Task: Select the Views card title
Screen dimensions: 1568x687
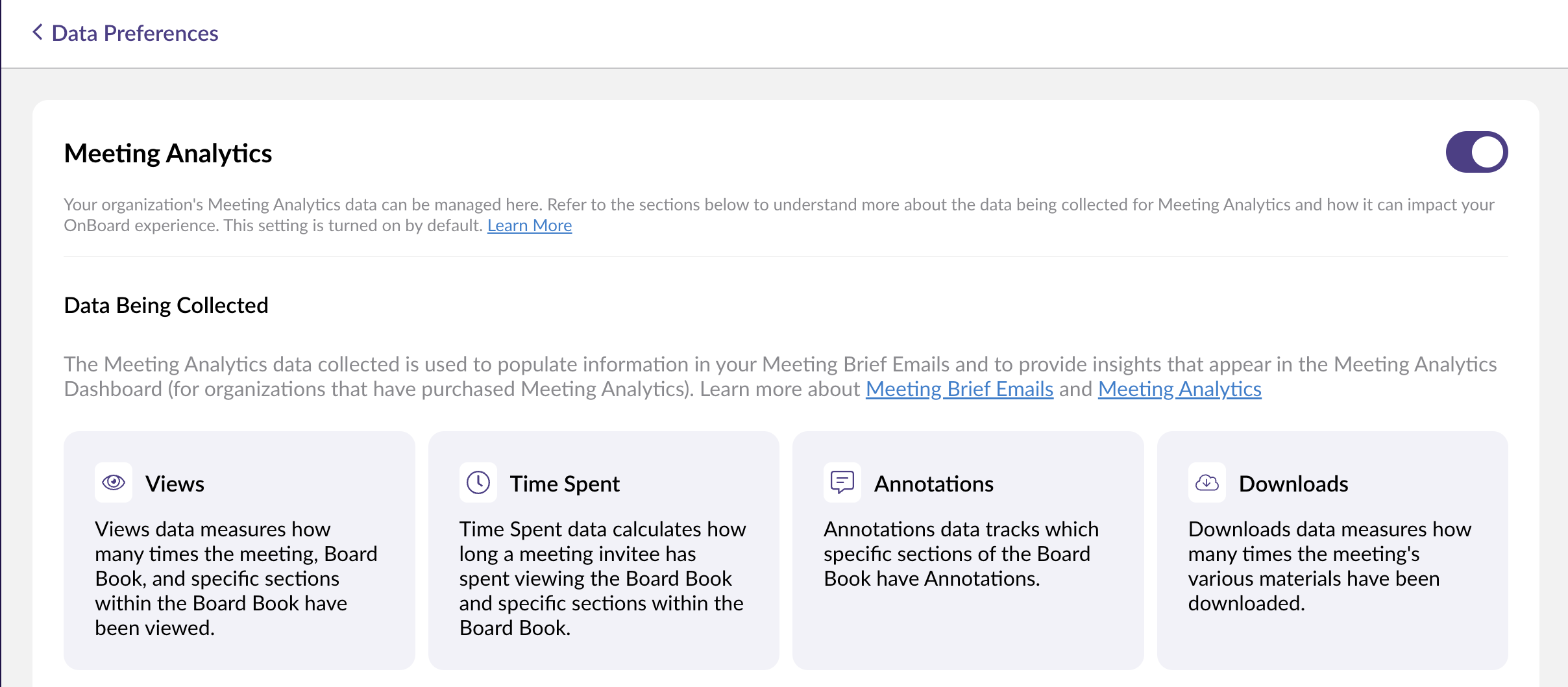Action: (x=175, y=484)
